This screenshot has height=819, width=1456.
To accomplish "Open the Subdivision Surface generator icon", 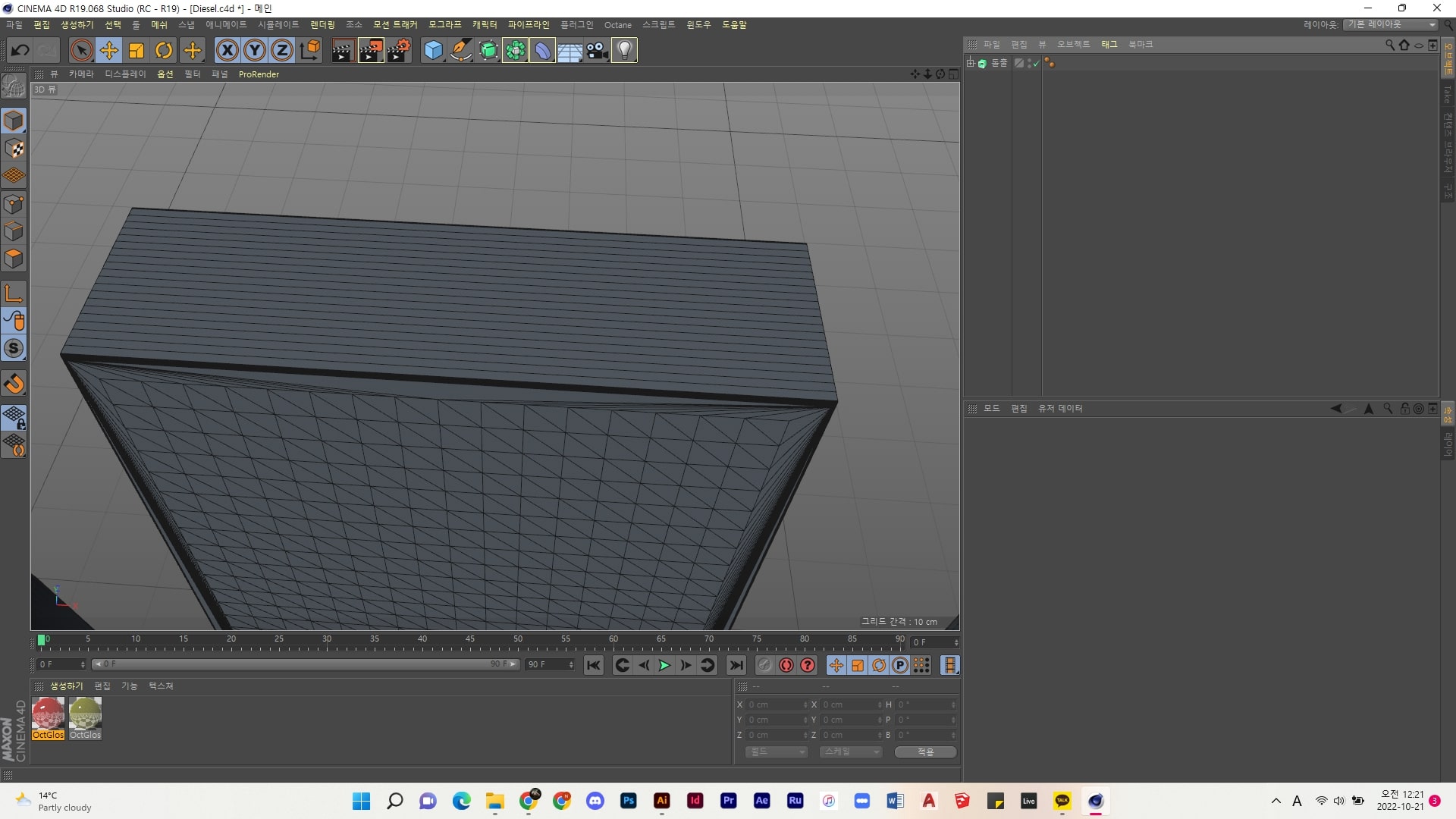I will coord(488,51).
